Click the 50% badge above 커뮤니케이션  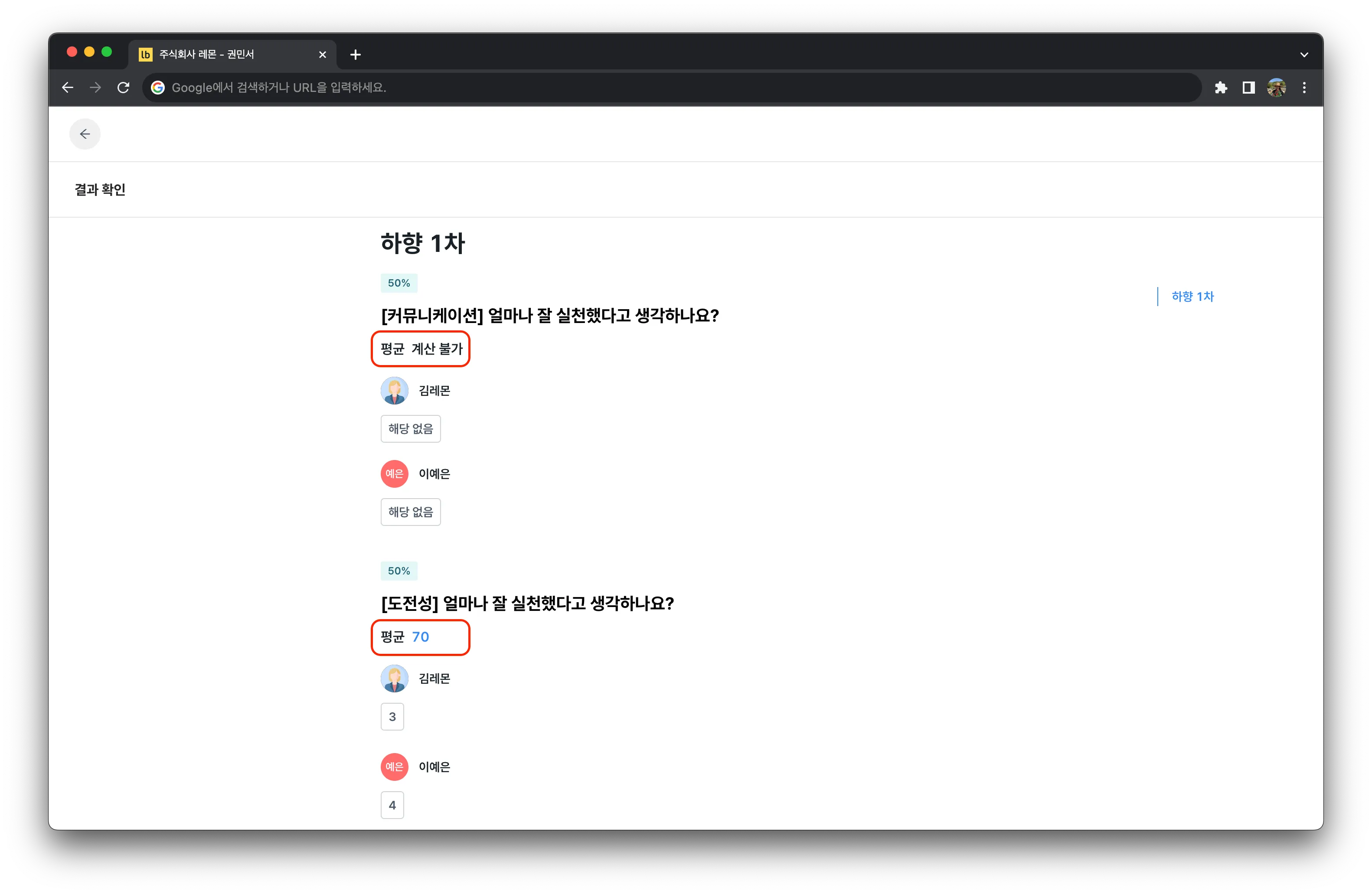(x=399, y=283)
